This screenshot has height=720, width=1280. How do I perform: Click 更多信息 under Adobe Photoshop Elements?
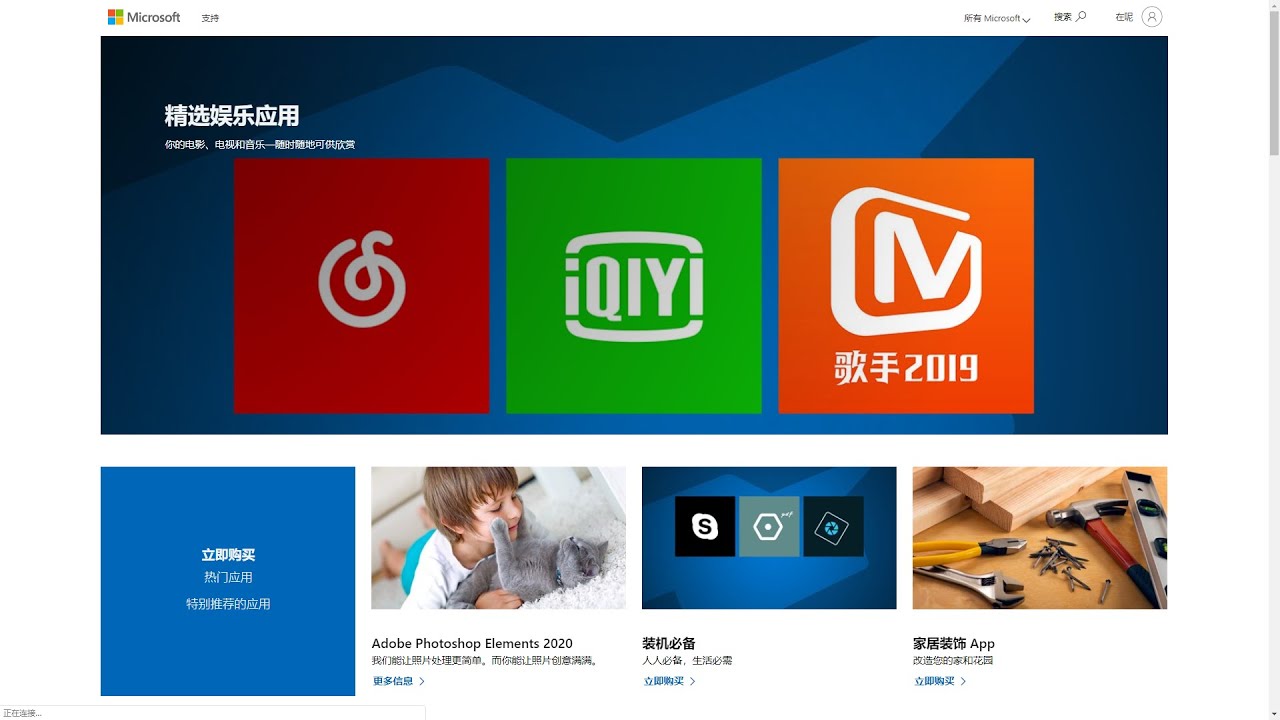coord(393,681)
